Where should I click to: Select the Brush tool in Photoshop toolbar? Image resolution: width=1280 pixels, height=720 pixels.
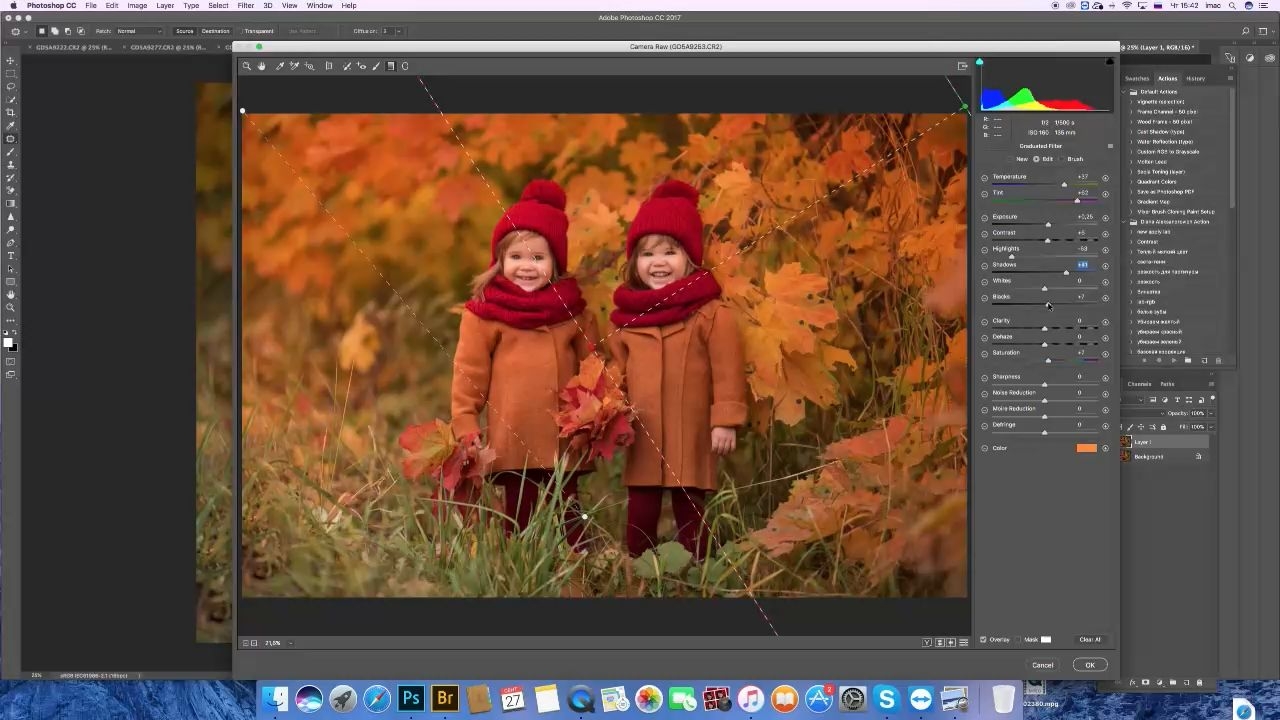[x=11, y=152]
